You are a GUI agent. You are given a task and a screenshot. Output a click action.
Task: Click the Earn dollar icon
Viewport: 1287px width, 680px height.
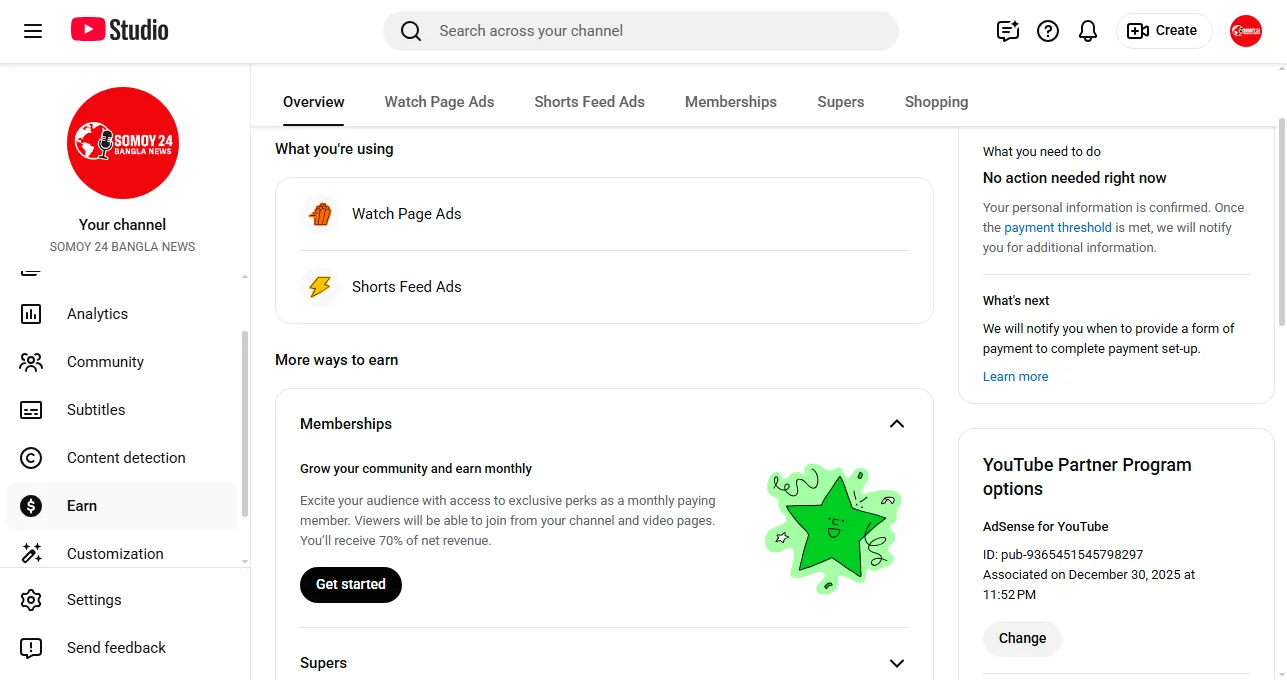tap(31, 506)
